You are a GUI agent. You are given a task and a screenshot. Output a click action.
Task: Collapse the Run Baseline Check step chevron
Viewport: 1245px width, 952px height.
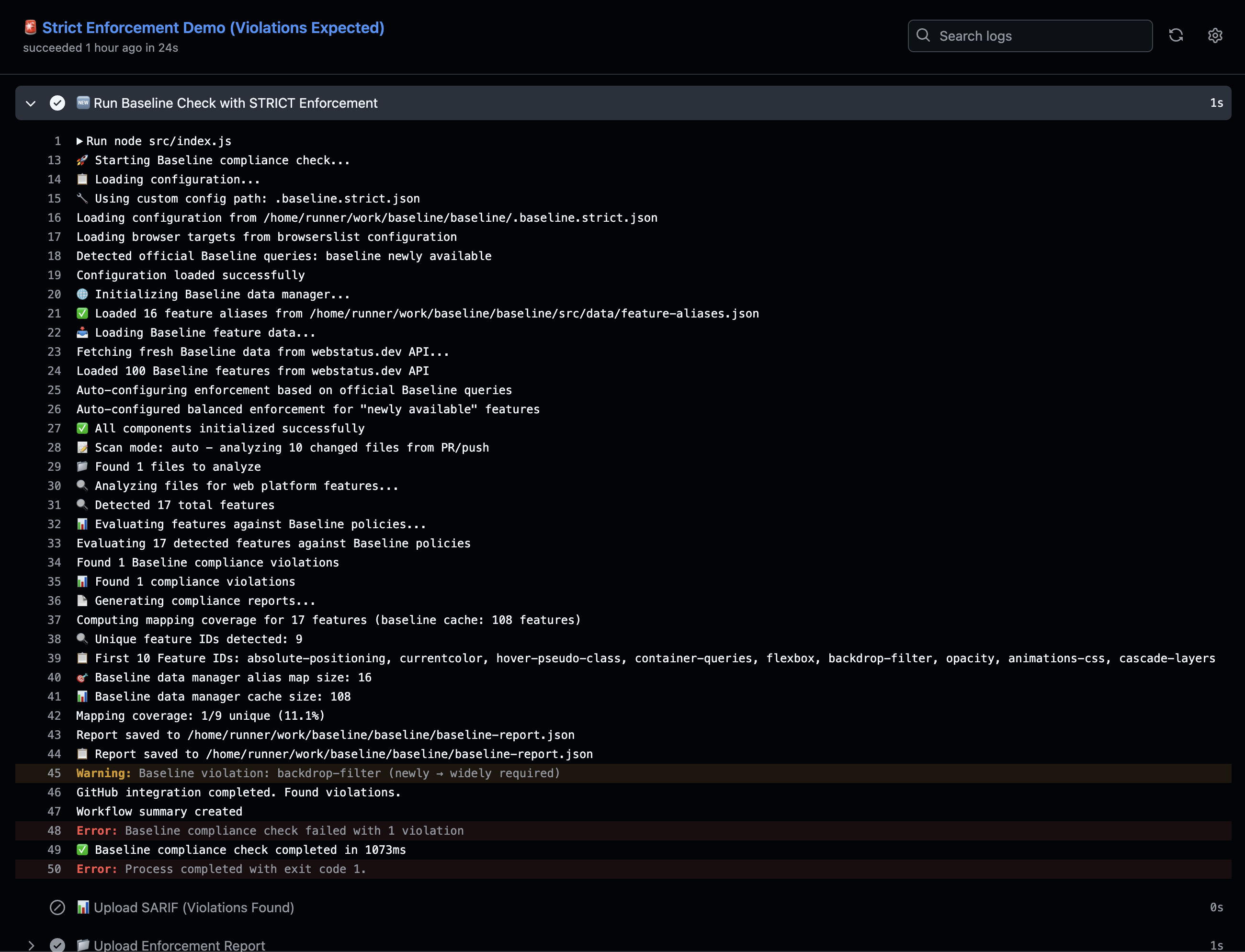[x=31, y=103]
